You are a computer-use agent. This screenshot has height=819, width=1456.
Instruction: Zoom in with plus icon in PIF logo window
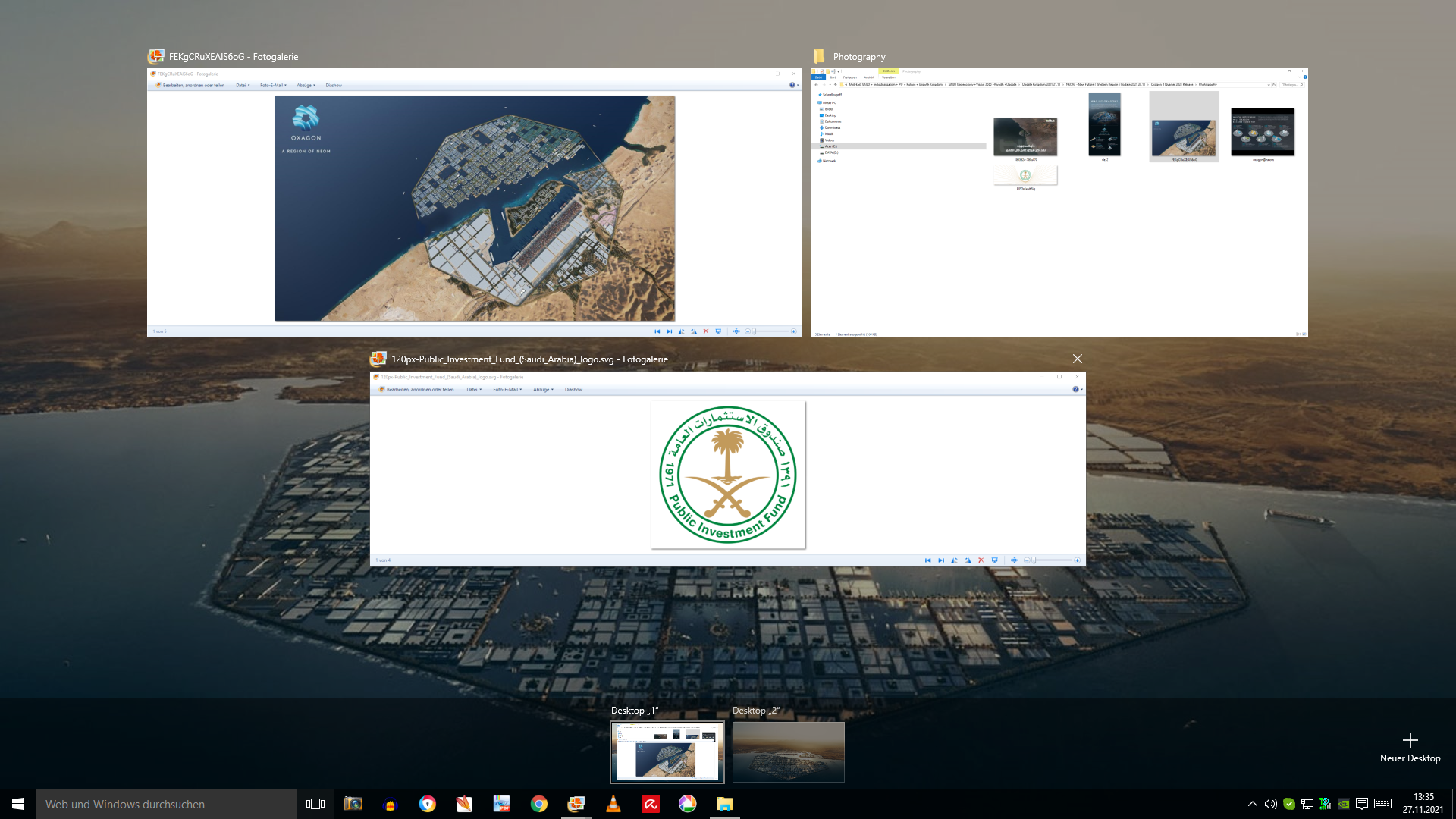pyautogui.click(x=1078, y=560)
